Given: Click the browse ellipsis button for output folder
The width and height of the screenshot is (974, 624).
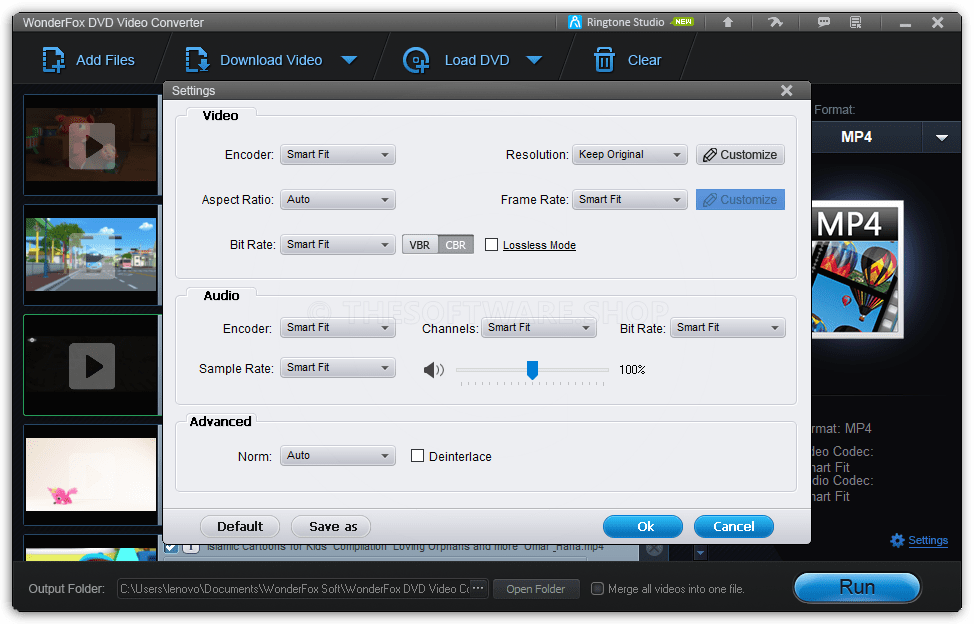Looking at the screenshot, I should pyautogui.click(x=478, y=588).
